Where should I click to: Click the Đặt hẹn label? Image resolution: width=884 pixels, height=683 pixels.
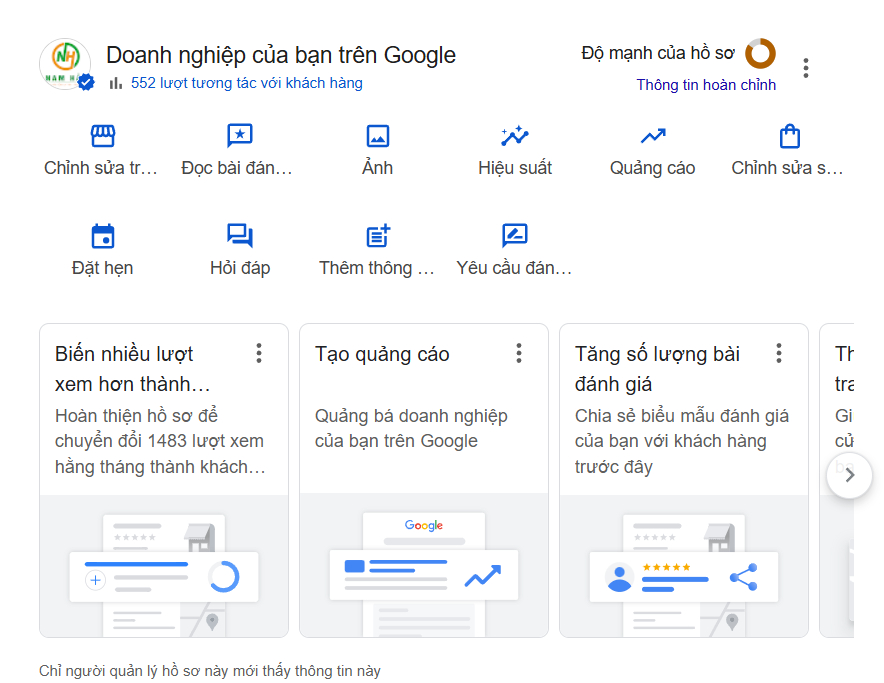click(102, 268)
